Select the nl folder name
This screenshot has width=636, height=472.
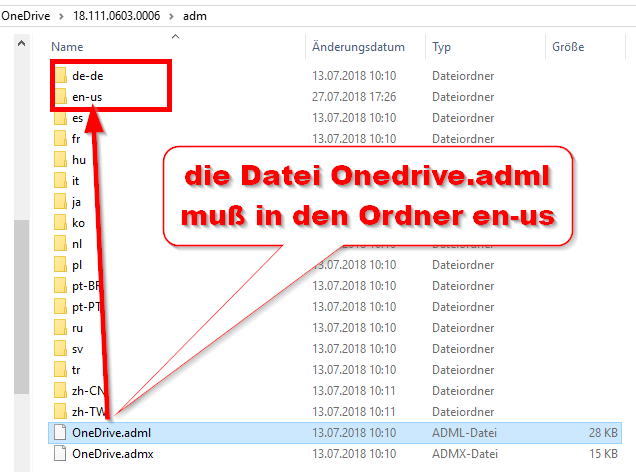click(77, 244)
